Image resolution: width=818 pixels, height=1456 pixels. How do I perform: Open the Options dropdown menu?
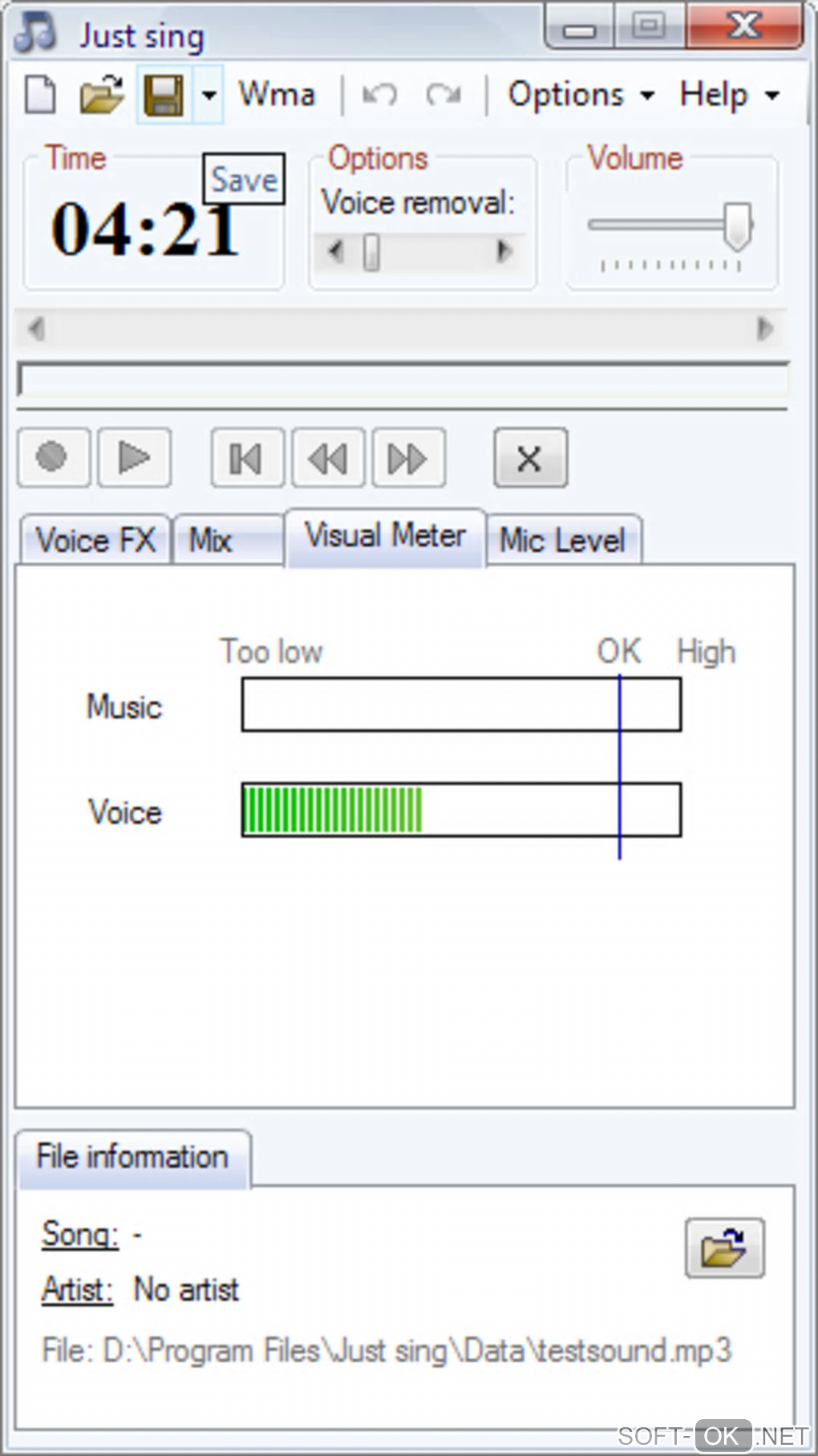click(581, 95)
